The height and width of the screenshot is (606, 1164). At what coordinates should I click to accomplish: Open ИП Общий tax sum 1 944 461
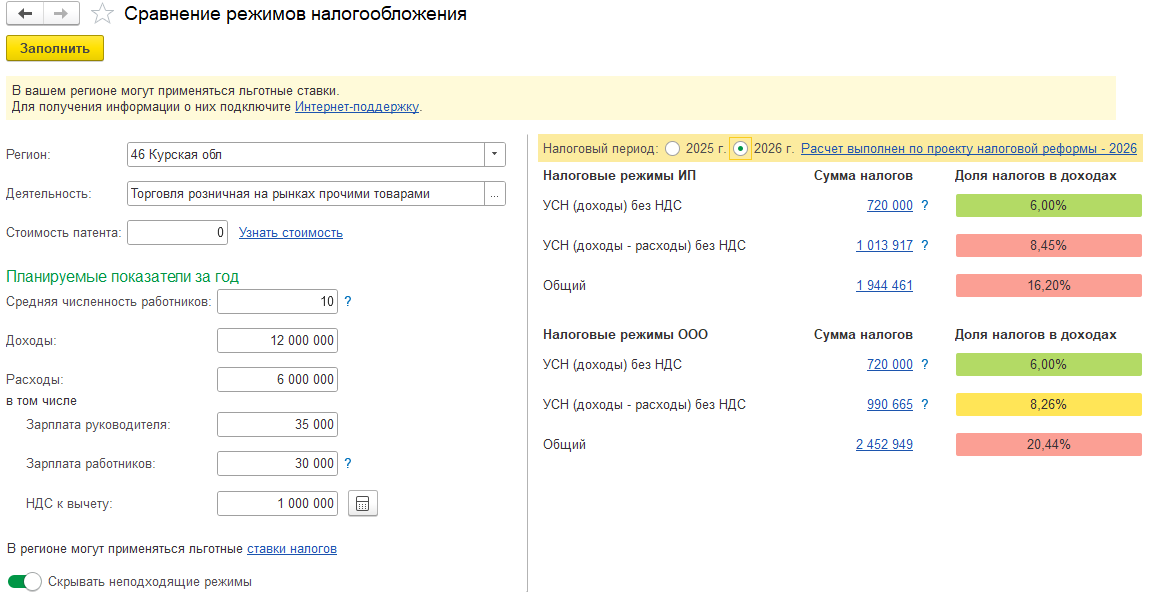pyautogui.click(x=884, y=286)
